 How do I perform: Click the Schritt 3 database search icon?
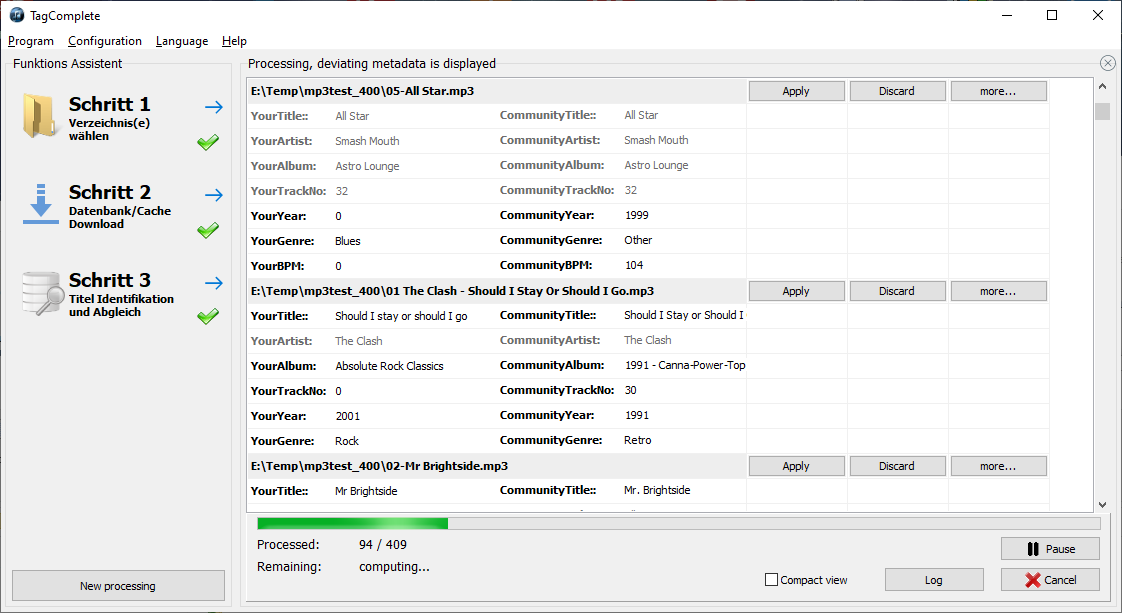tap(42, 293)
